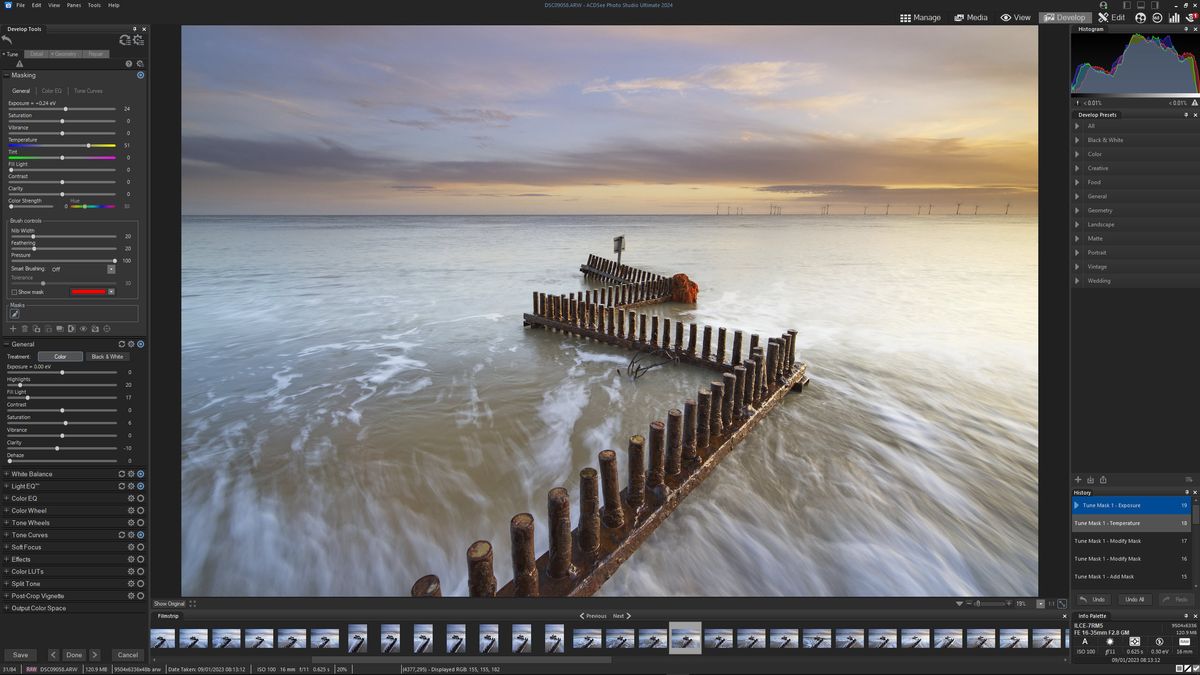Image resolution: width=1200 pixels, height=675 pixels.
Task: Enable the Show mask checkbox
Action: [14, 291]
